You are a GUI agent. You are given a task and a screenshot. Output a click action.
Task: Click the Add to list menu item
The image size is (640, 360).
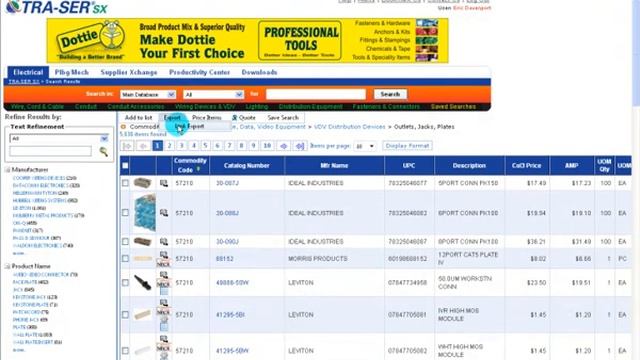click(138, 118)
